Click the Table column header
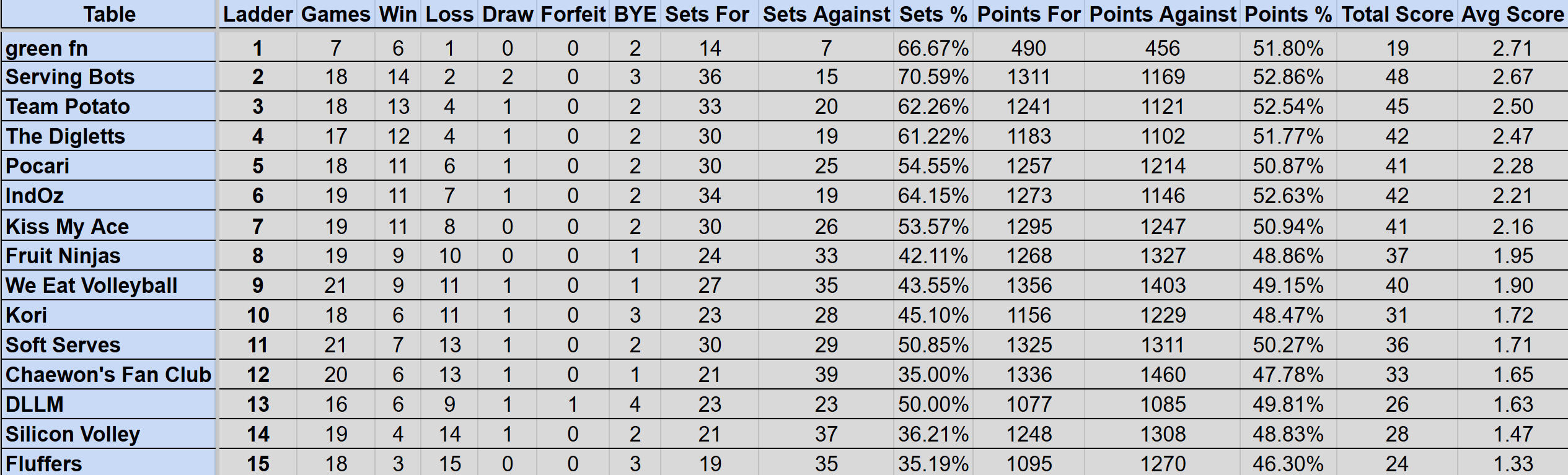The height and width of the screenshot is (475, 1568). pyautogui.click(x=109, y=14)
